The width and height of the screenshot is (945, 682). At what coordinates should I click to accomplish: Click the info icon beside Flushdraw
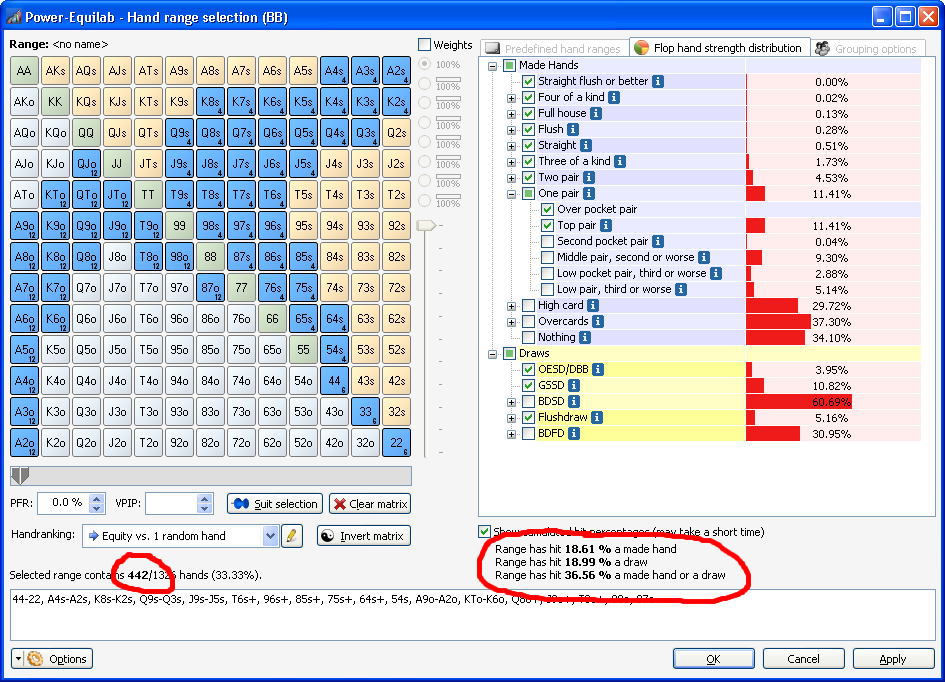click(x=597, y=417)
